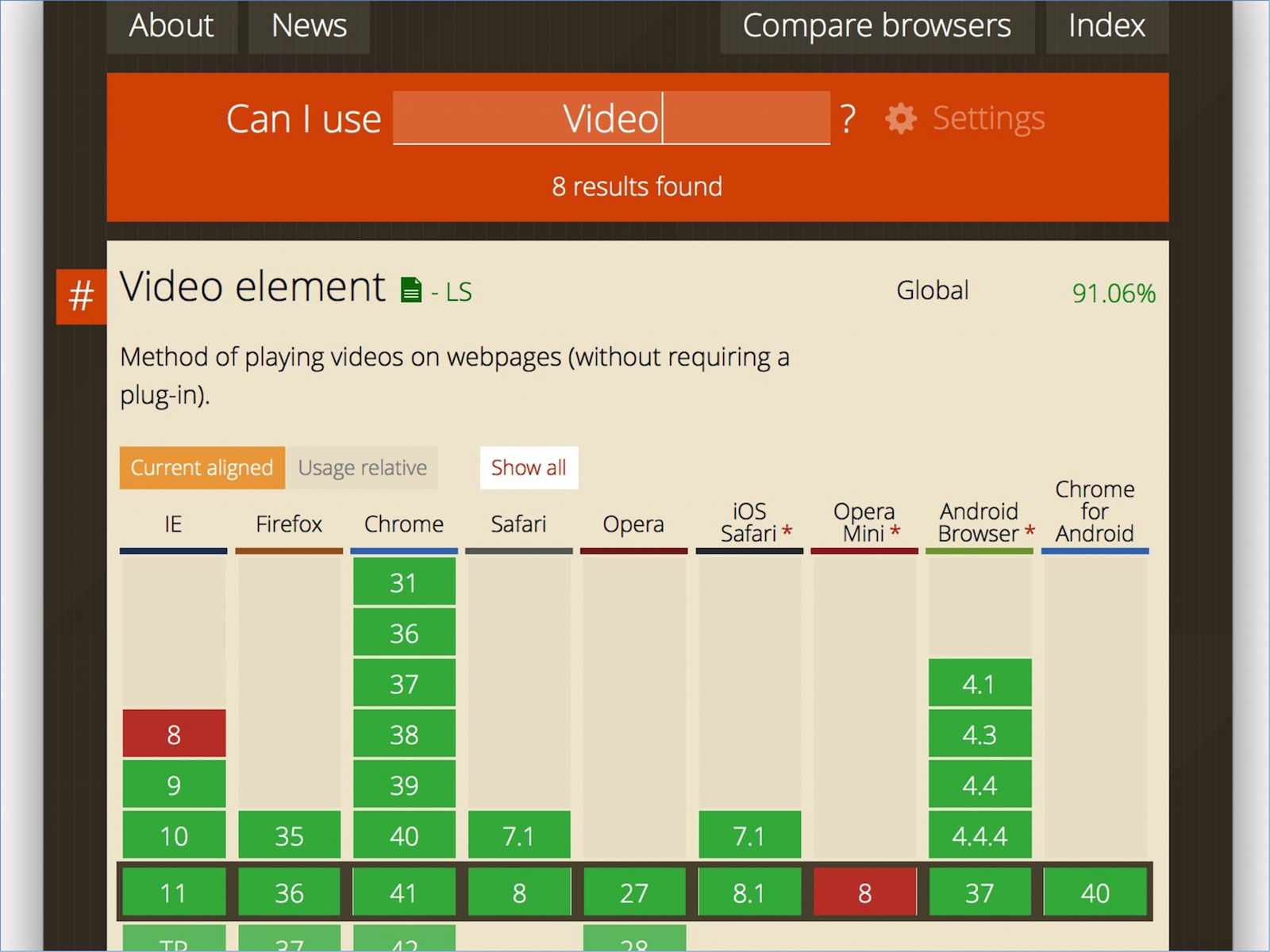Select the IE 9 cell
This screenshot has width=1270, height=952.
(x=174, y=785)
